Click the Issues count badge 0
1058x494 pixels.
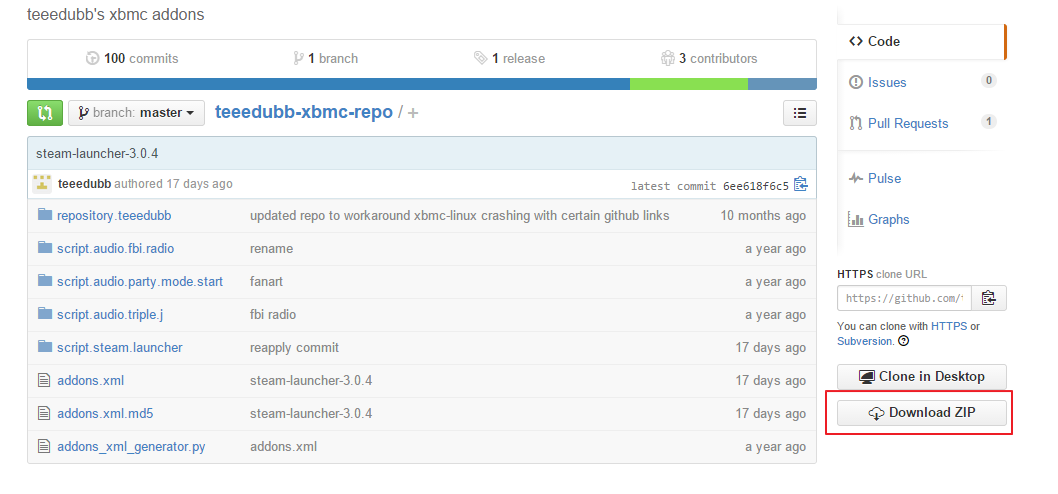click(x=989, y=81)
